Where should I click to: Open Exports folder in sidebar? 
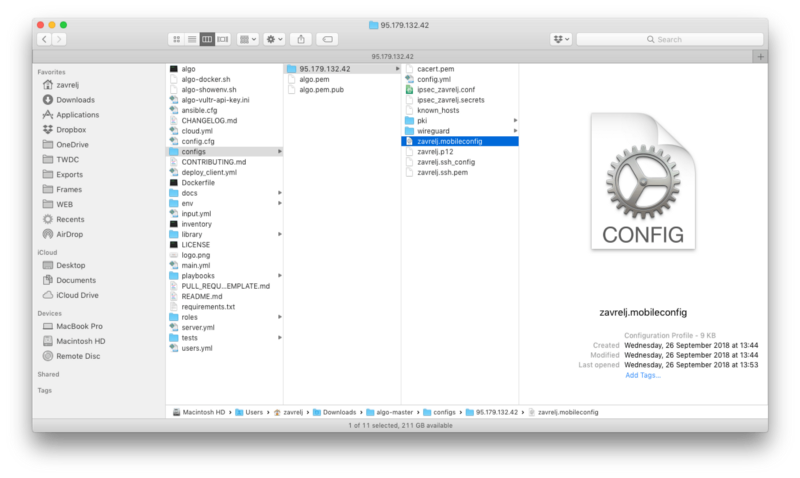(69, 174)
